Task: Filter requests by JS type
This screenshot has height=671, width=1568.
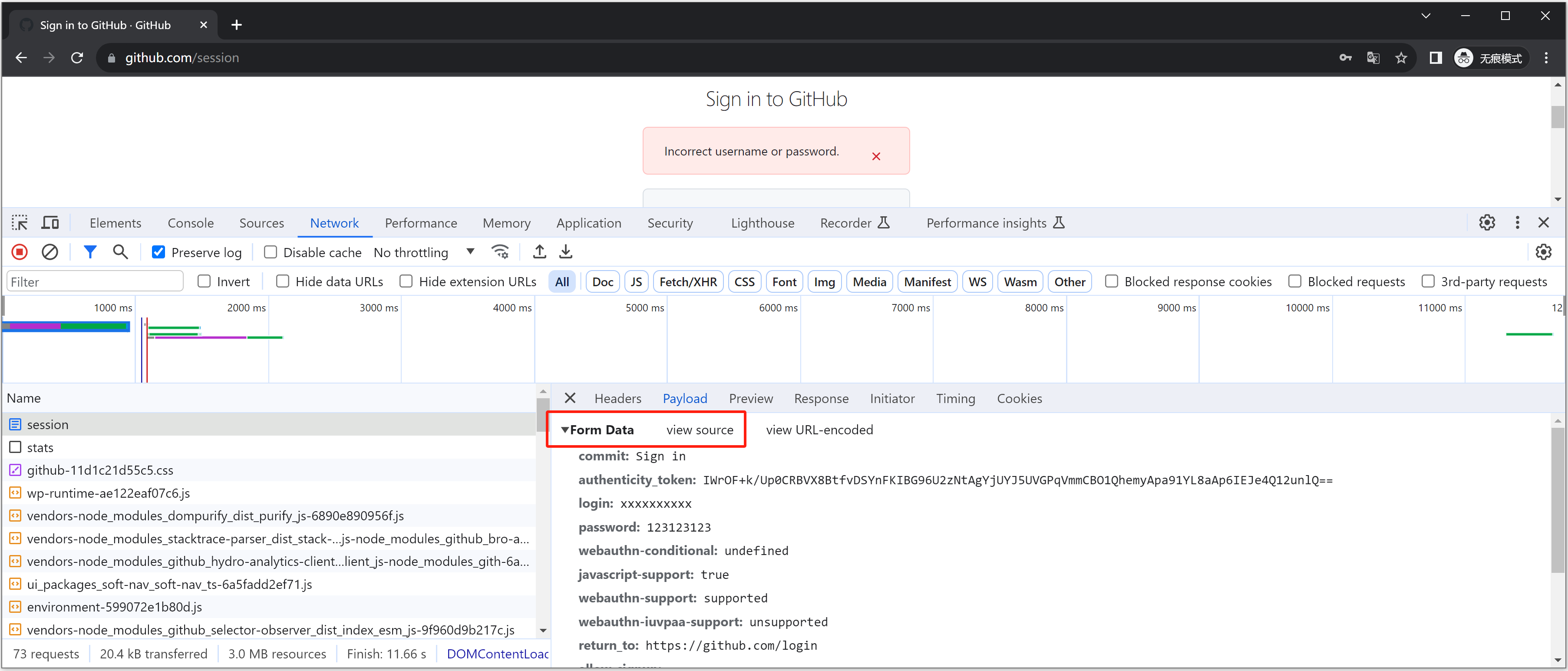Action: (x=636, y=281)
